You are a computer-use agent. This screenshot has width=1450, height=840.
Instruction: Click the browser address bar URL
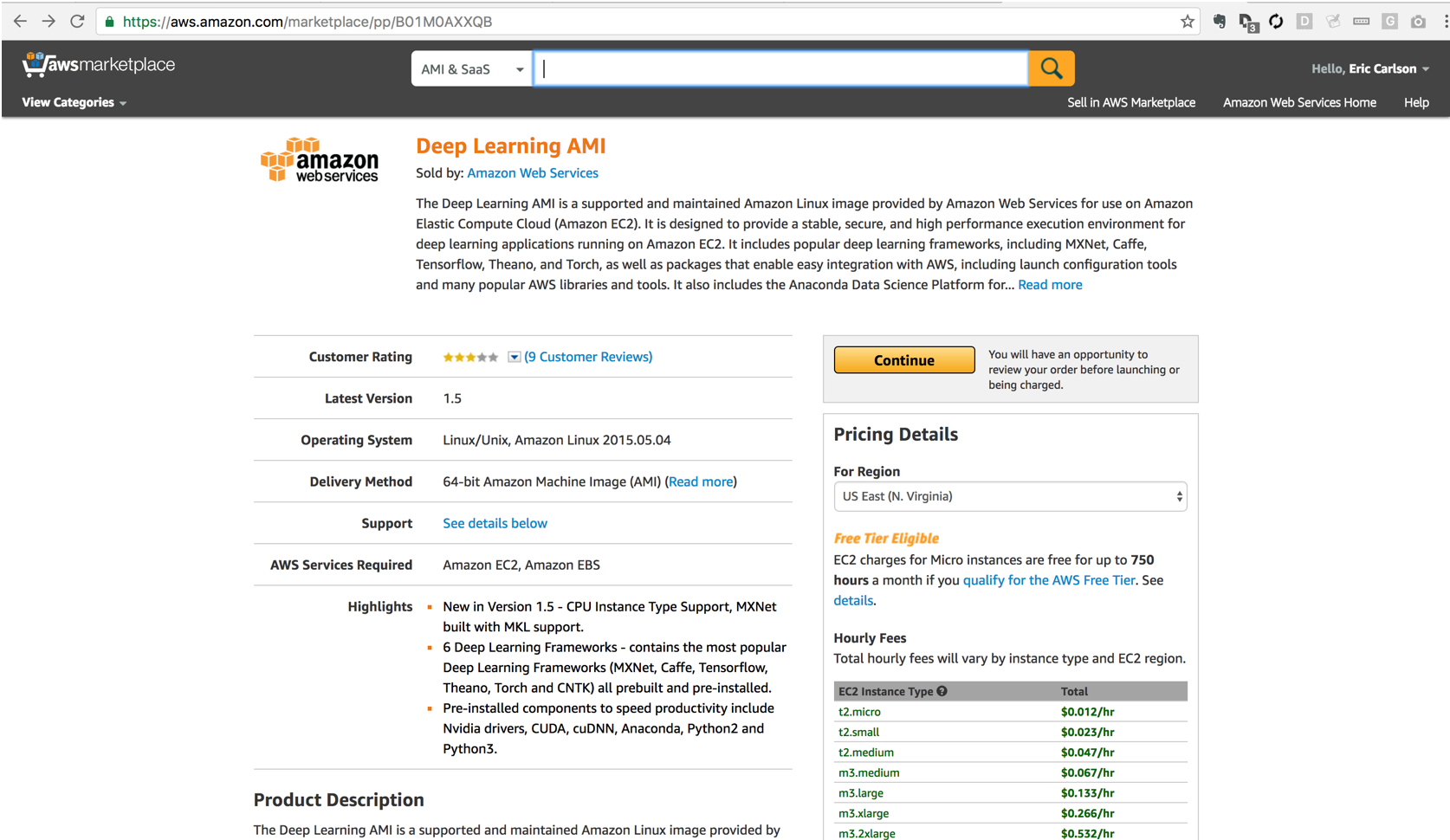[307, 22]
